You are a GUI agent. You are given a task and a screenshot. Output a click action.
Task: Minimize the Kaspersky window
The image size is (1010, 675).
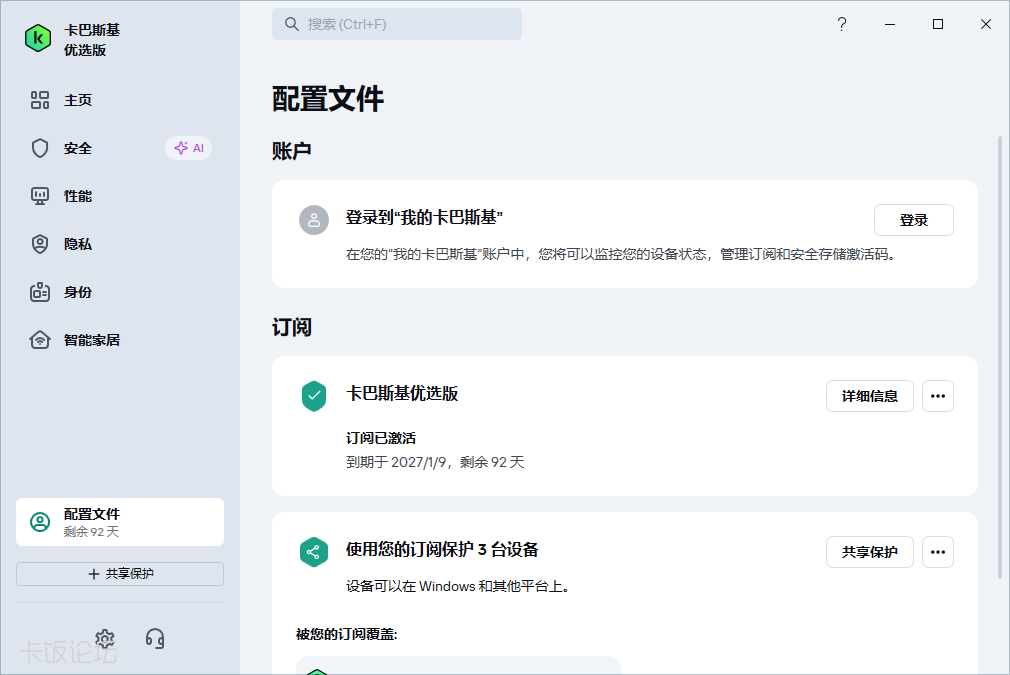point(890,24)
